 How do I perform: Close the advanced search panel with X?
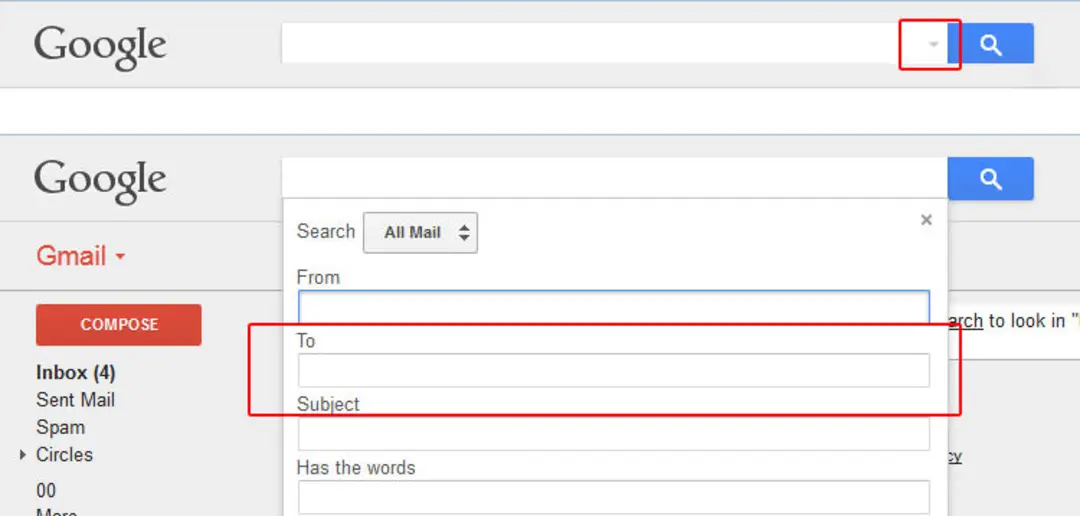(x=926, y=220)
